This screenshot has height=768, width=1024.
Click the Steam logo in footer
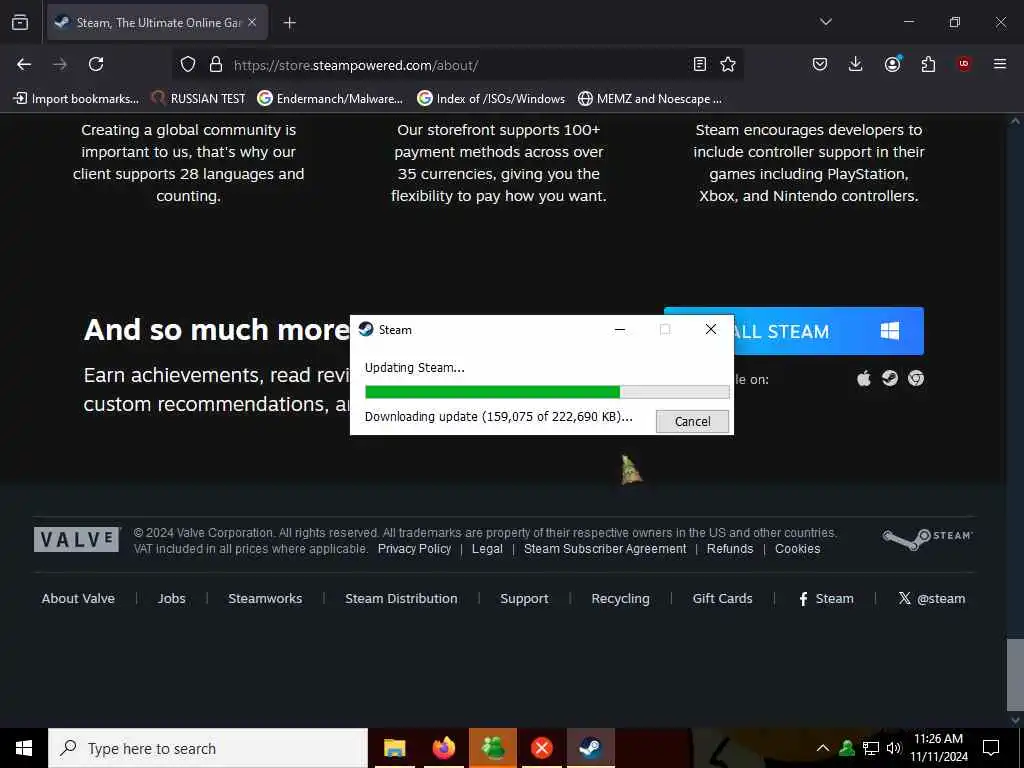point(927,539)
